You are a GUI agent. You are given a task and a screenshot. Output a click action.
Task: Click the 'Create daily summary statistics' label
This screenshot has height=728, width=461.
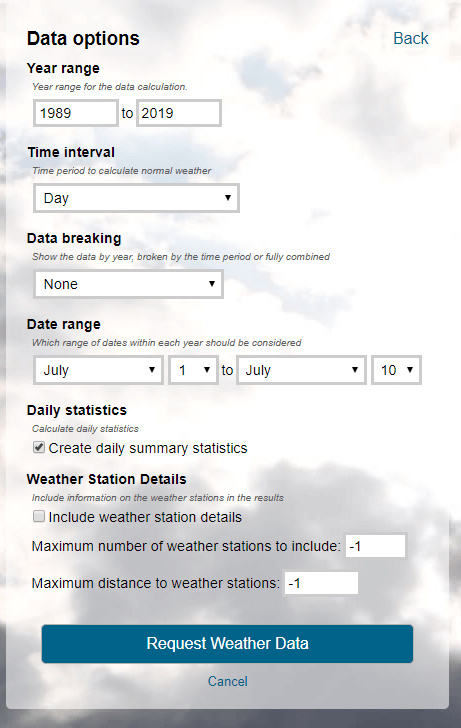148,448
